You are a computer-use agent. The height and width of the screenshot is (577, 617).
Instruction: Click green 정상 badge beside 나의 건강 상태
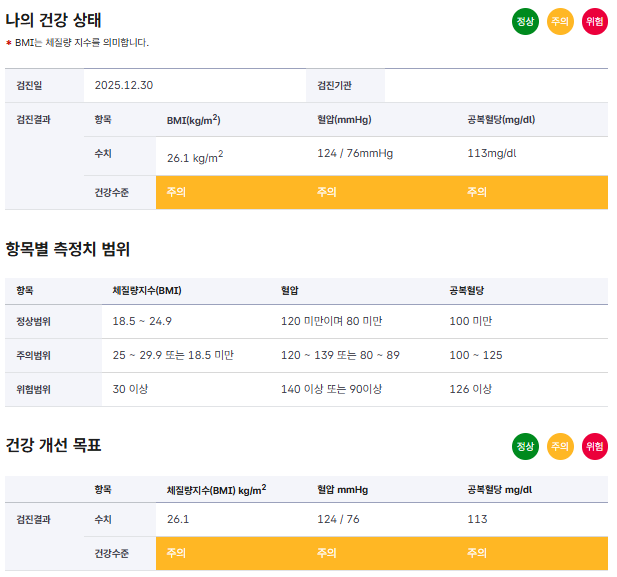[525, 21]
